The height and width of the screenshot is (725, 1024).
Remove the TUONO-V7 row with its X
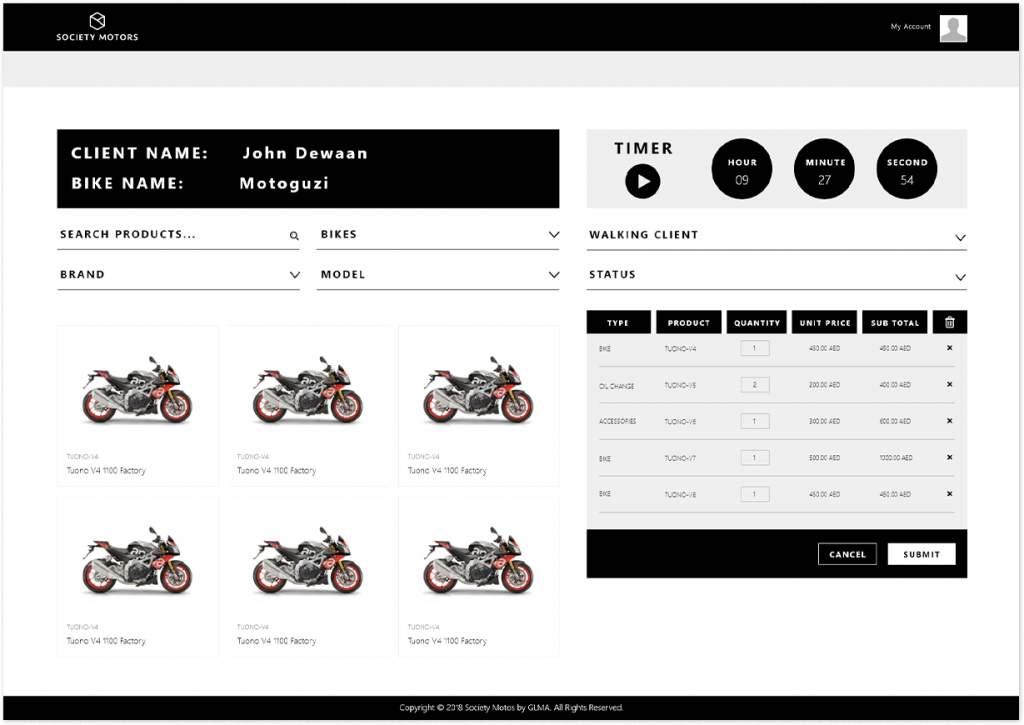click(x=950, y=458)
